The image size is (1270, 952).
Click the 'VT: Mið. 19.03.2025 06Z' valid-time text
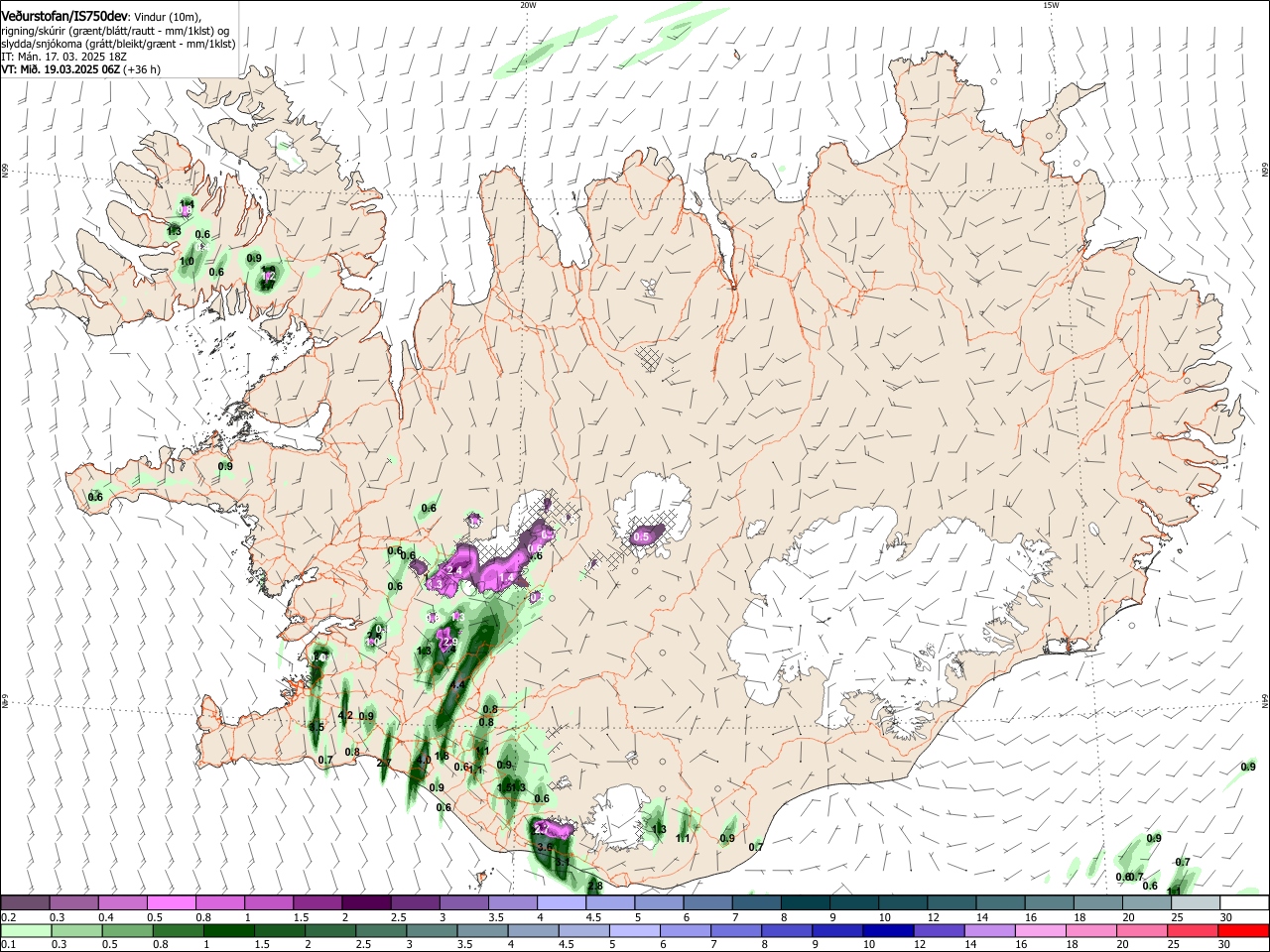coord(62,69)
